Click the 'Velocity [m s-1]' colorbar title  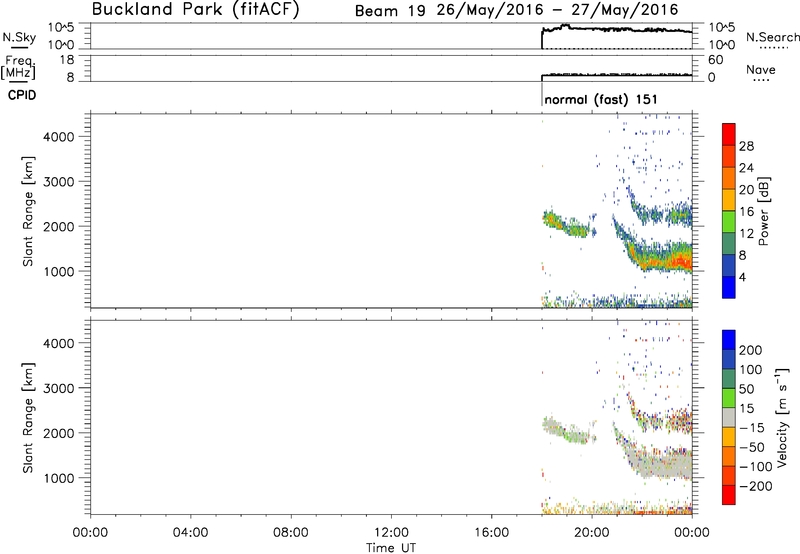[x=782, y=417]
